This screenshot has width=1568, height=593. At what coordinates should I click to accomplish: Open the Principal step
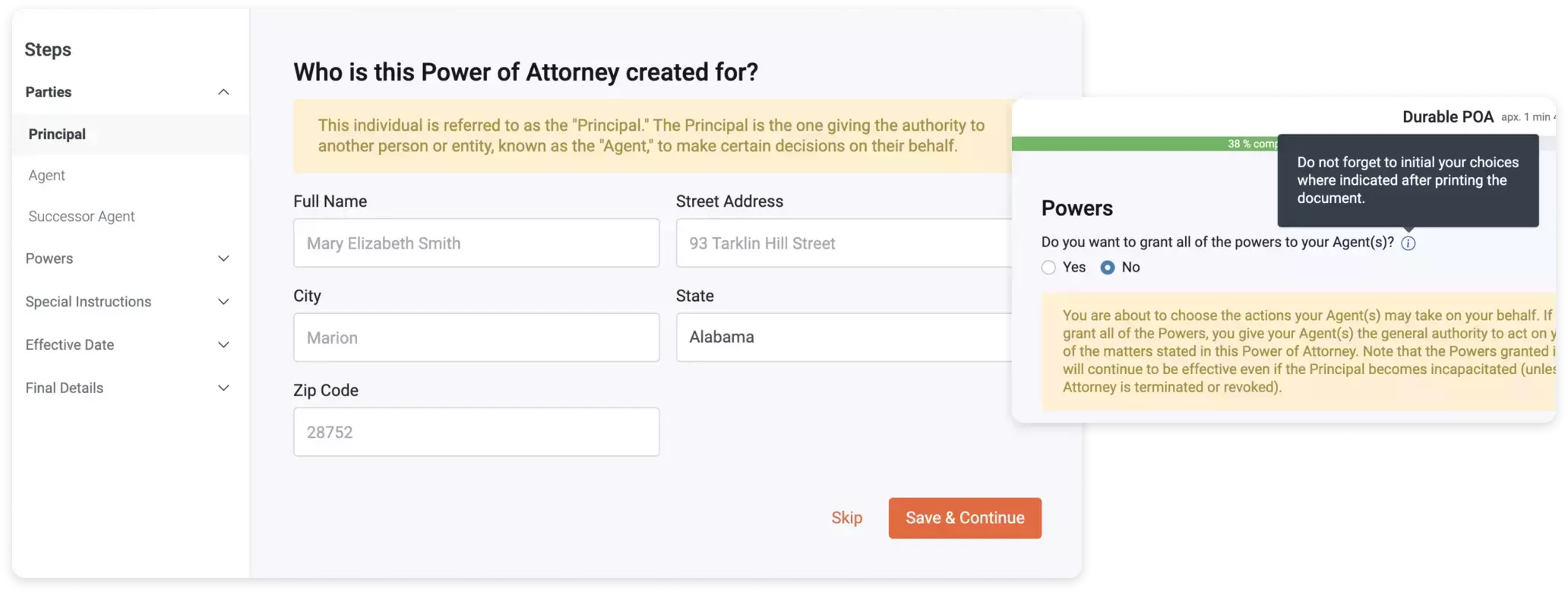pos(57,135)
